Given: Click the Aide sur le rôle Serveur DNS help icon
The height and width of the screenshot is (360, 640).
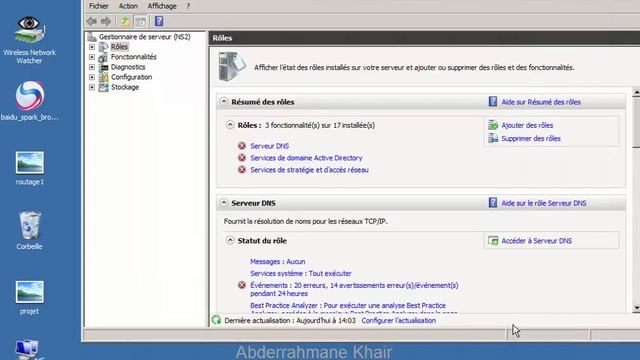Looking at the screenshot, I should tap(493, 203).
